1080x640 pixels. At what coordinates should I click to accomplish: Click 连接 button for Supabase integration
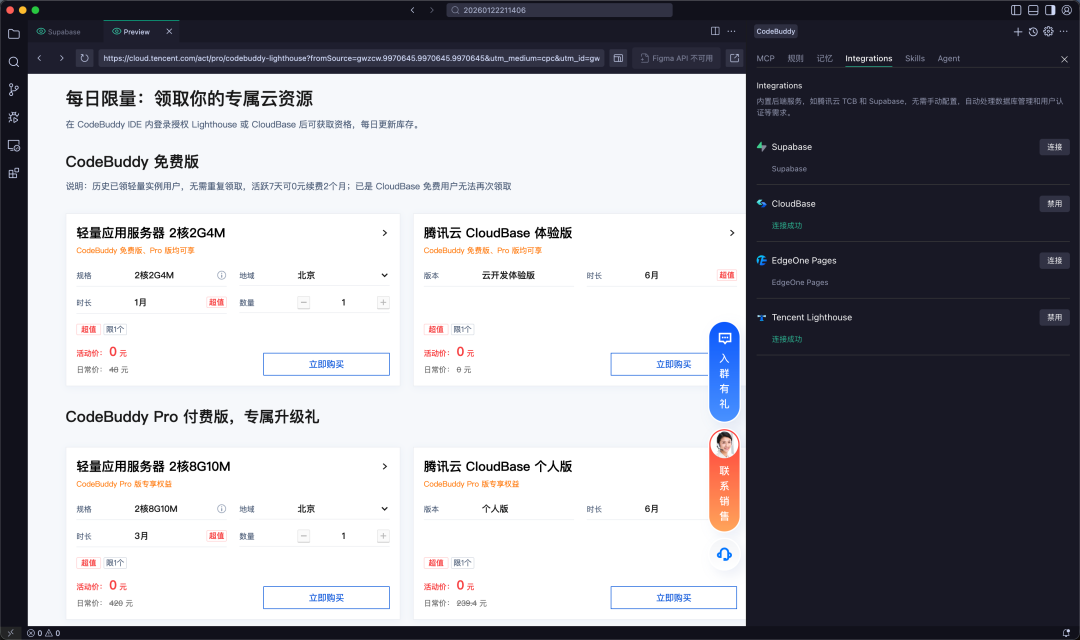coord(1054,146)
